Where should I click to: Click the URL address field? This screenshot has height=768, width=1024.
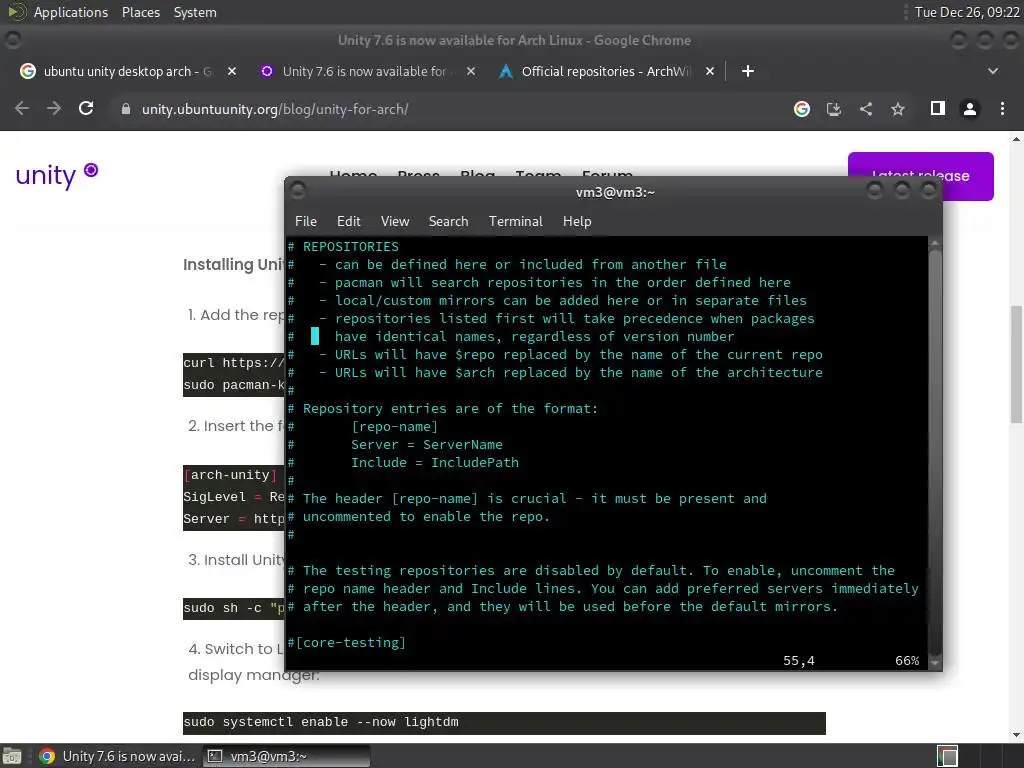(451, 109)
